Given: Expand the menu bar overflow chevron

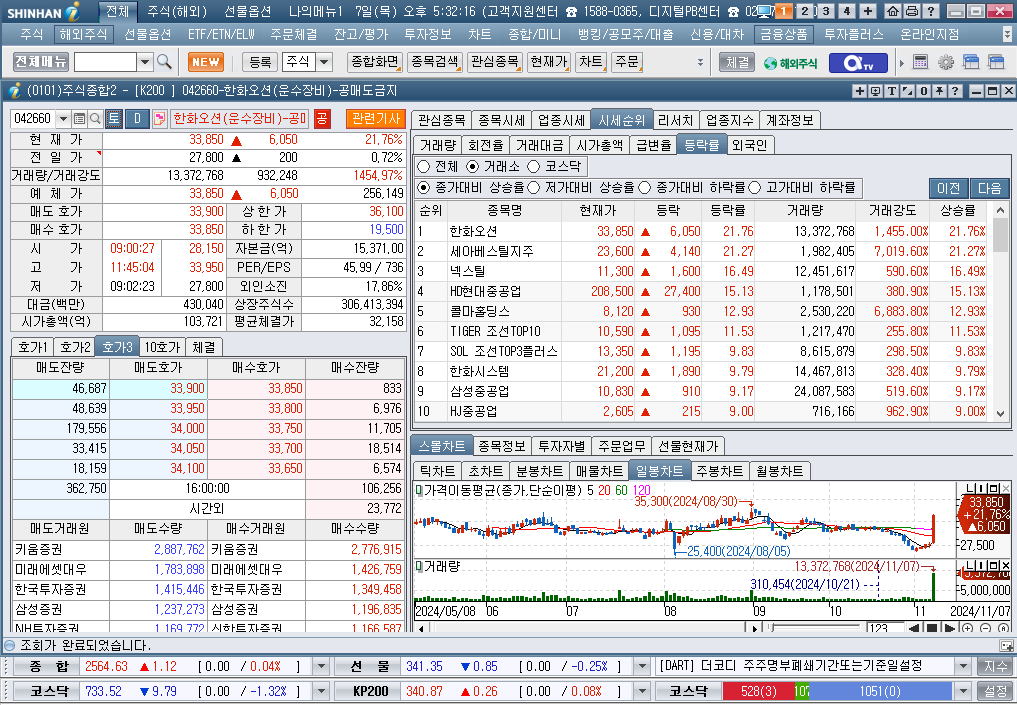Looking at the screenshot, I should pyautogui.click(x=1007, y=34).
